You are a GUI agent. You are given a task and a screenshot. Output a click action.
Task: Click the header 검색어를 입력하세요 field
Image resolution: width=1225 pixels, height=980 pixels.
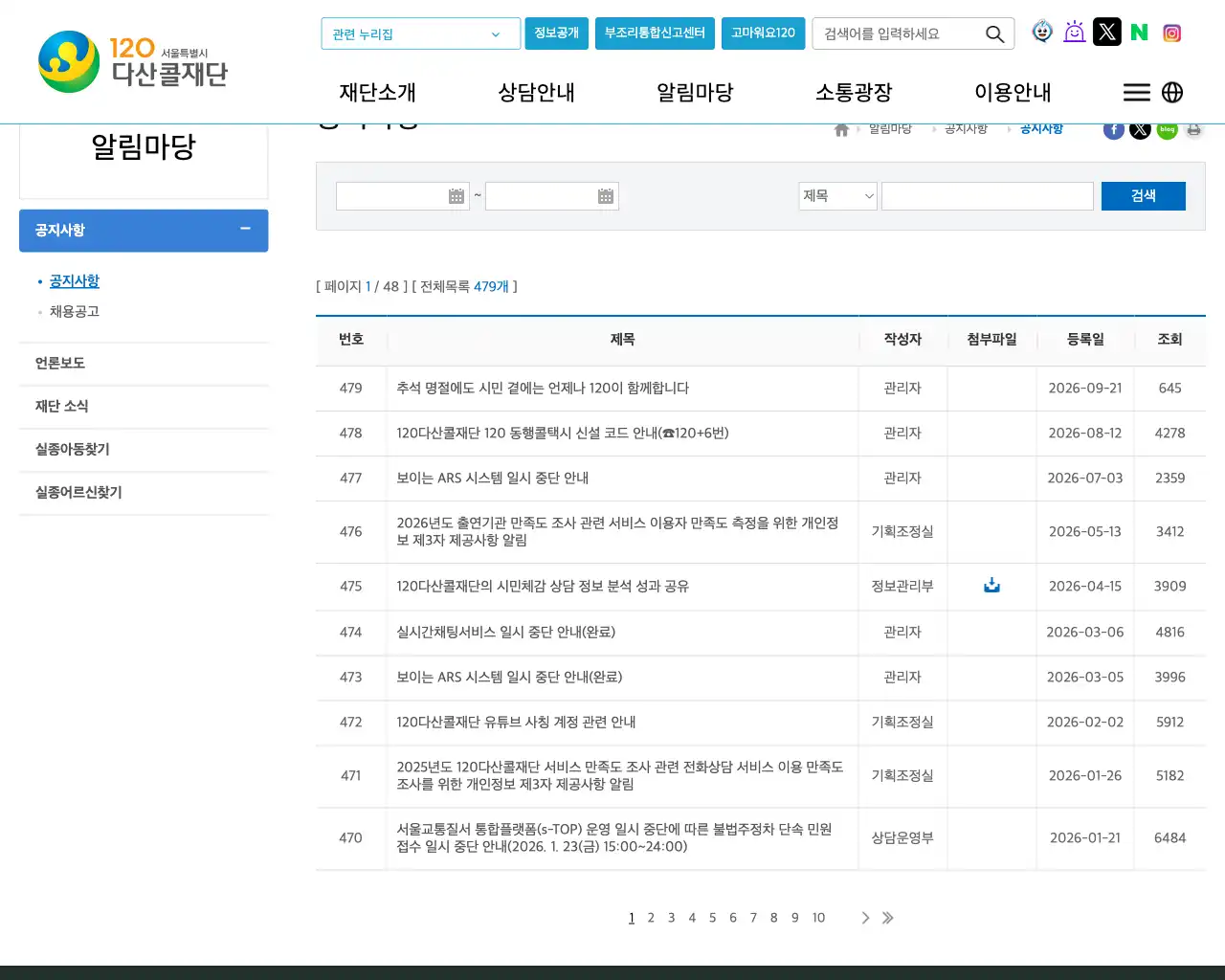(x=900, y=33)
